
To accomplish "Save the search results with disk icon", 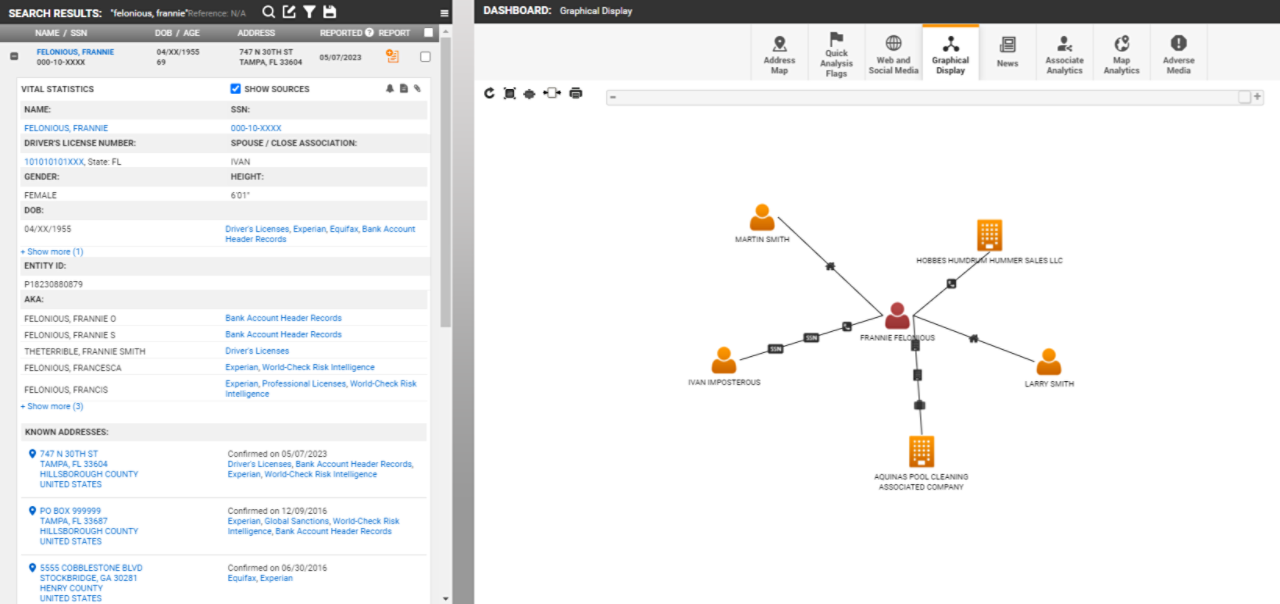I will point(330,12).
